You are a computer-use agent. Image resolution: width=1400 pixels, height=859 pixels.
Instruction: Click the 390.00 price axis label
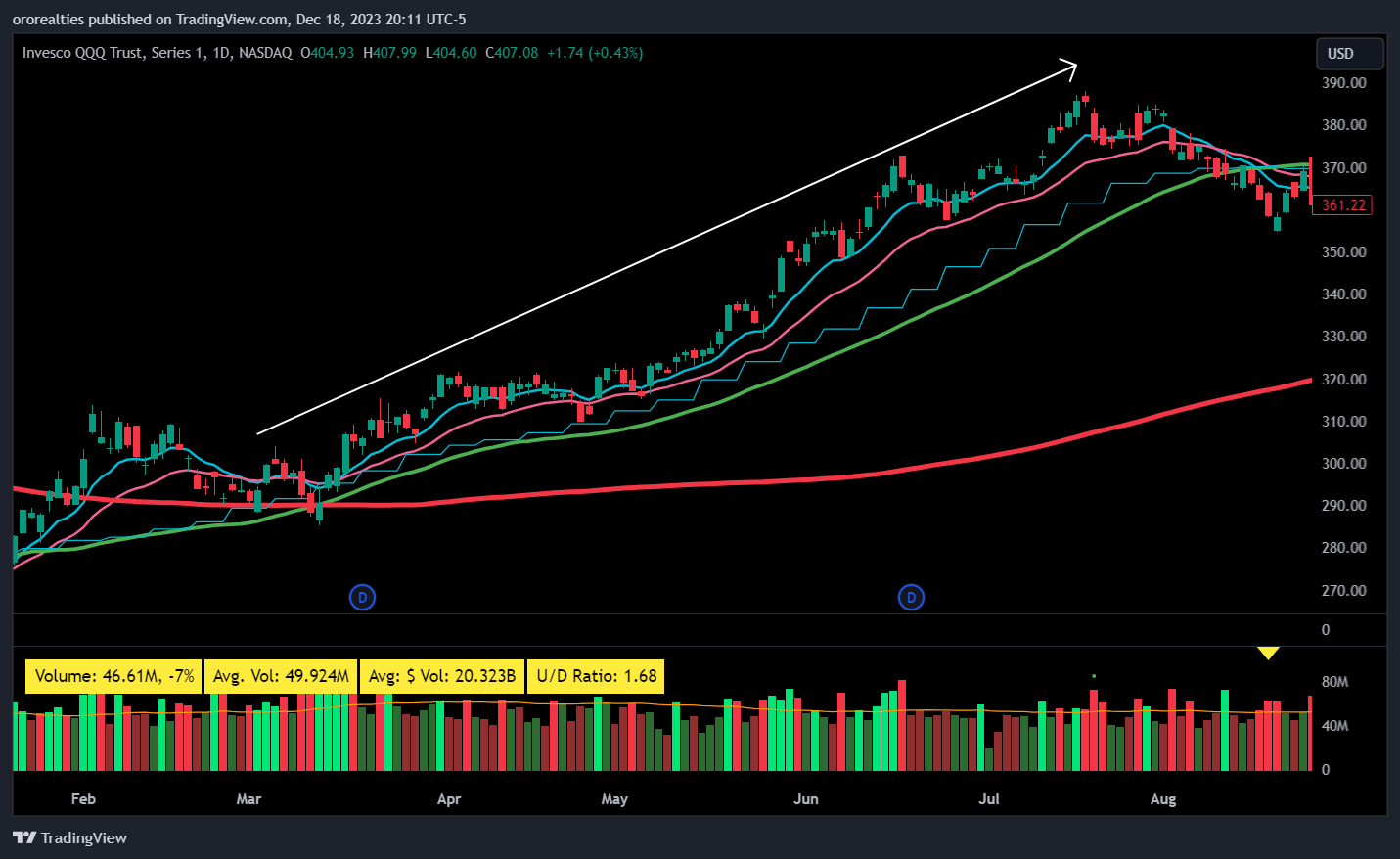pyautogui.click(x=1343, y=83)
